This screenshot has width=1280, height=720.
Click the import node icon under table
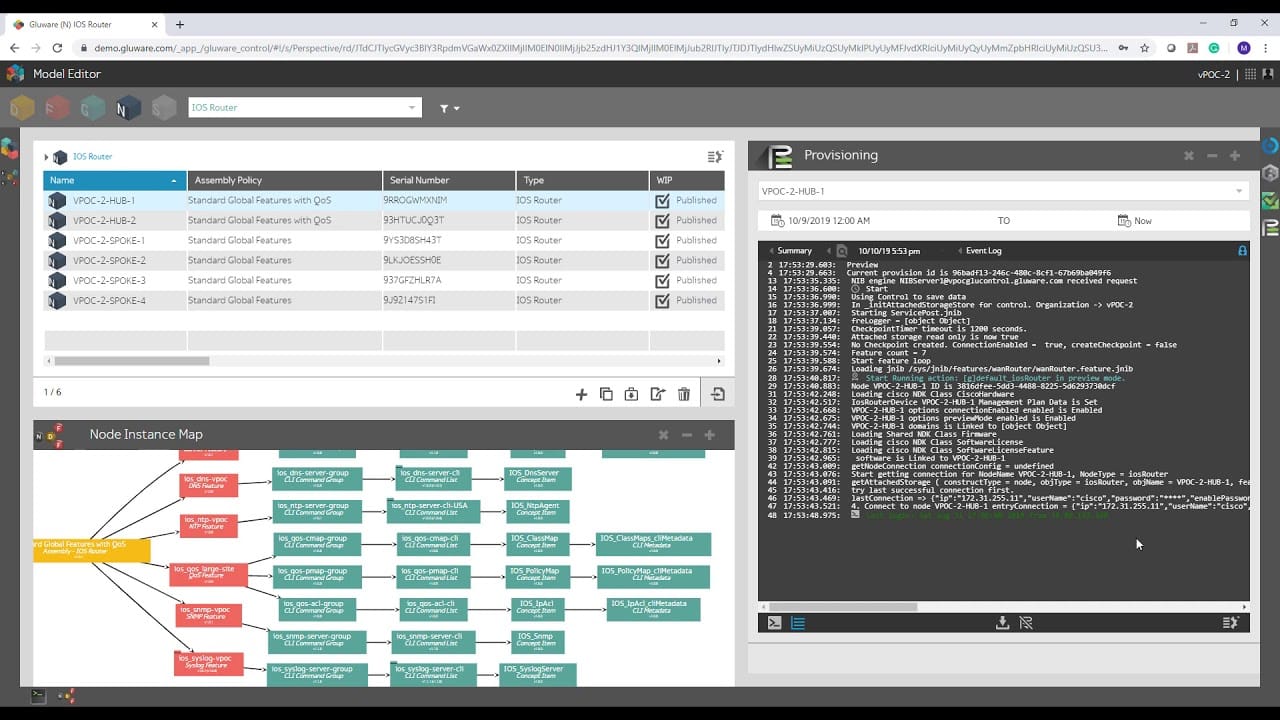tap(631, 394)
